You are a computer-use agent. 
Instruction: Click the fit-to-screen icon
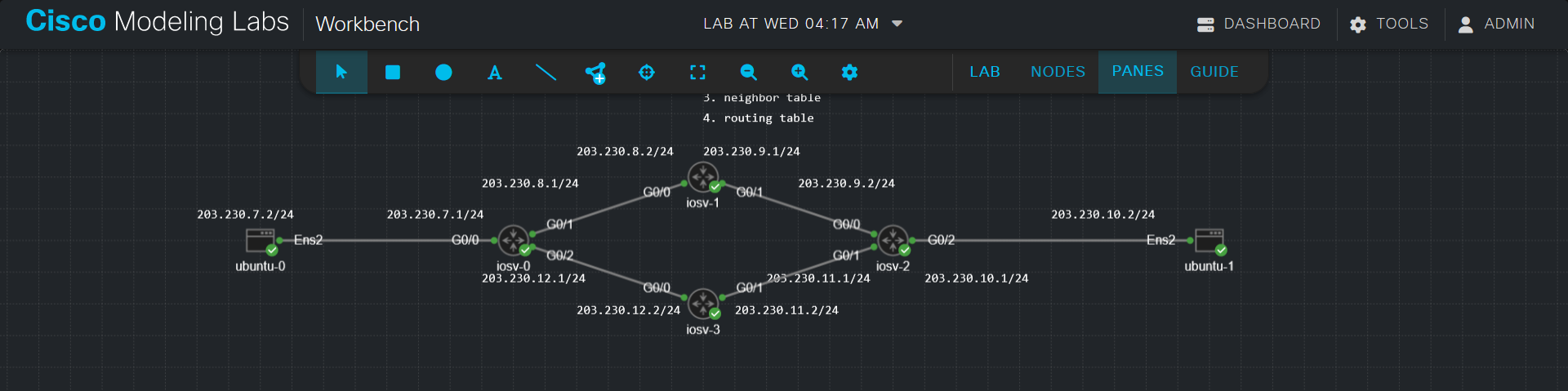pos(697,72)
